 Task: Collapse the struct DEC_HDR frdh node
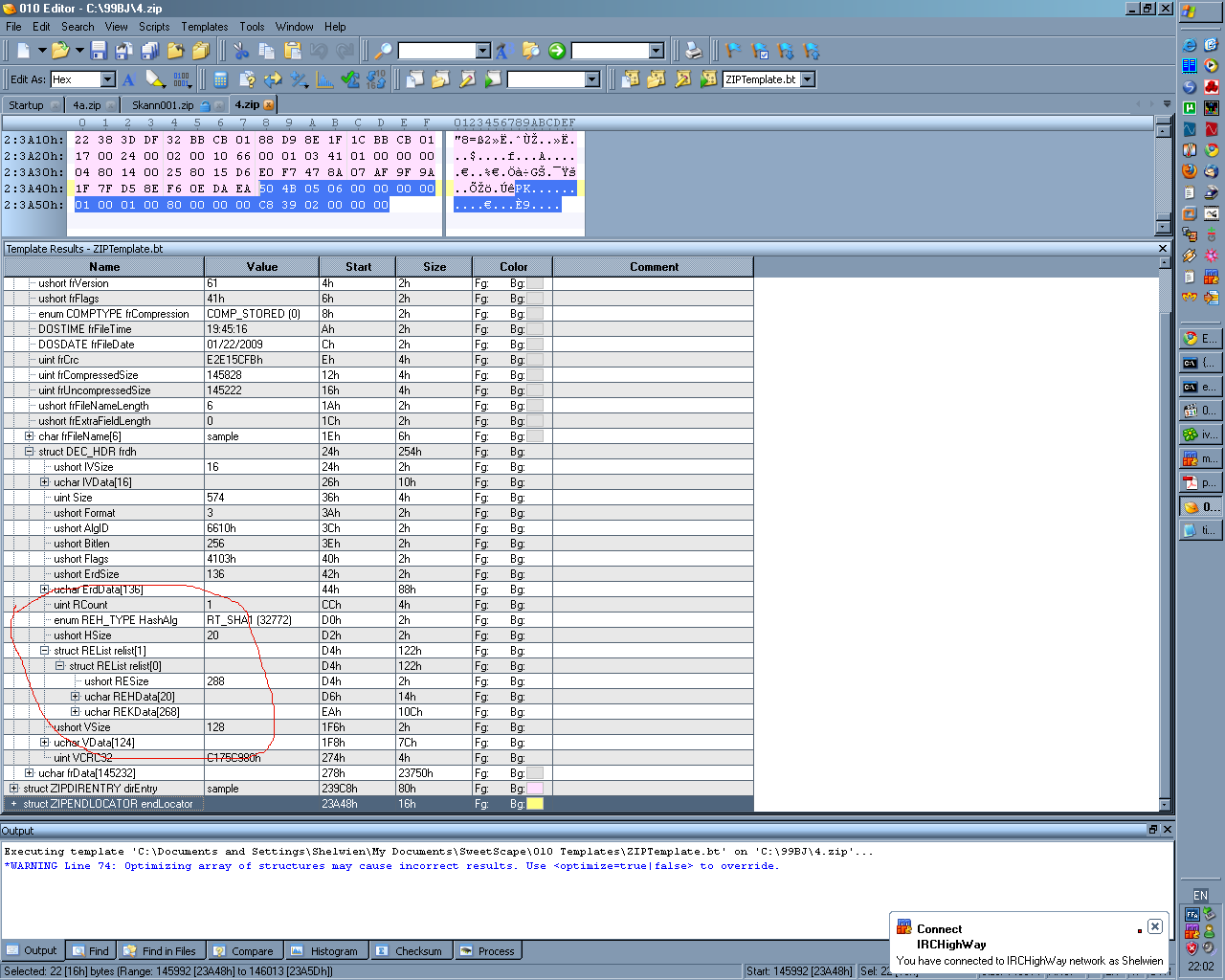coord(29,452)
